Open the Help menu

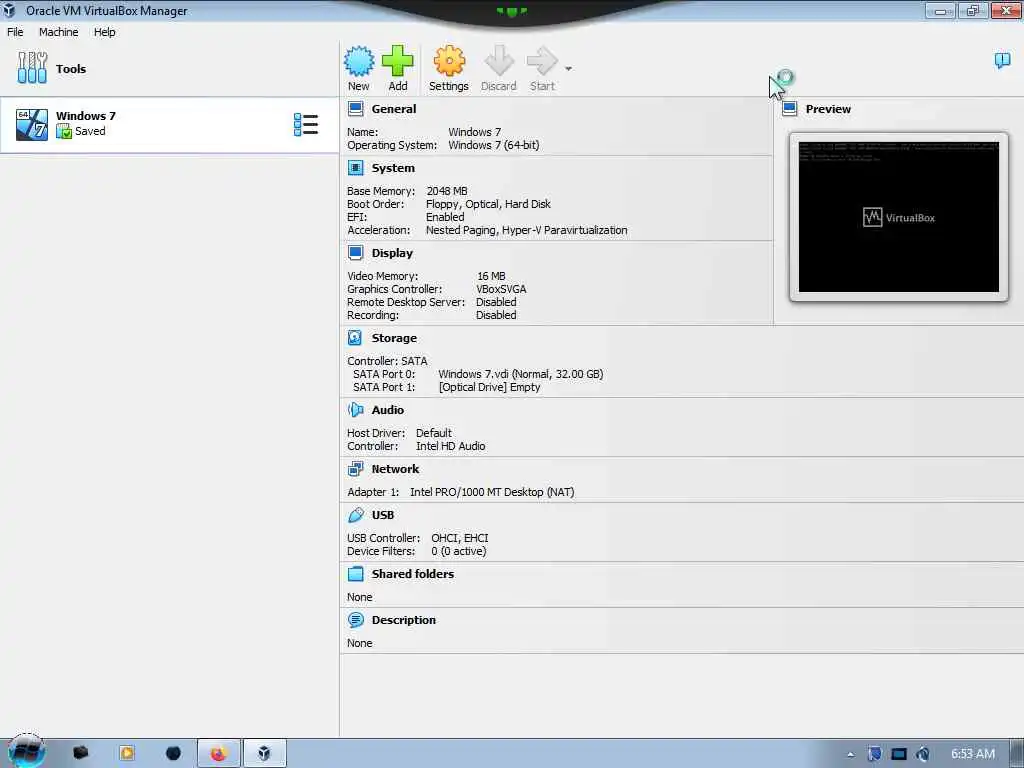[104, 32]
